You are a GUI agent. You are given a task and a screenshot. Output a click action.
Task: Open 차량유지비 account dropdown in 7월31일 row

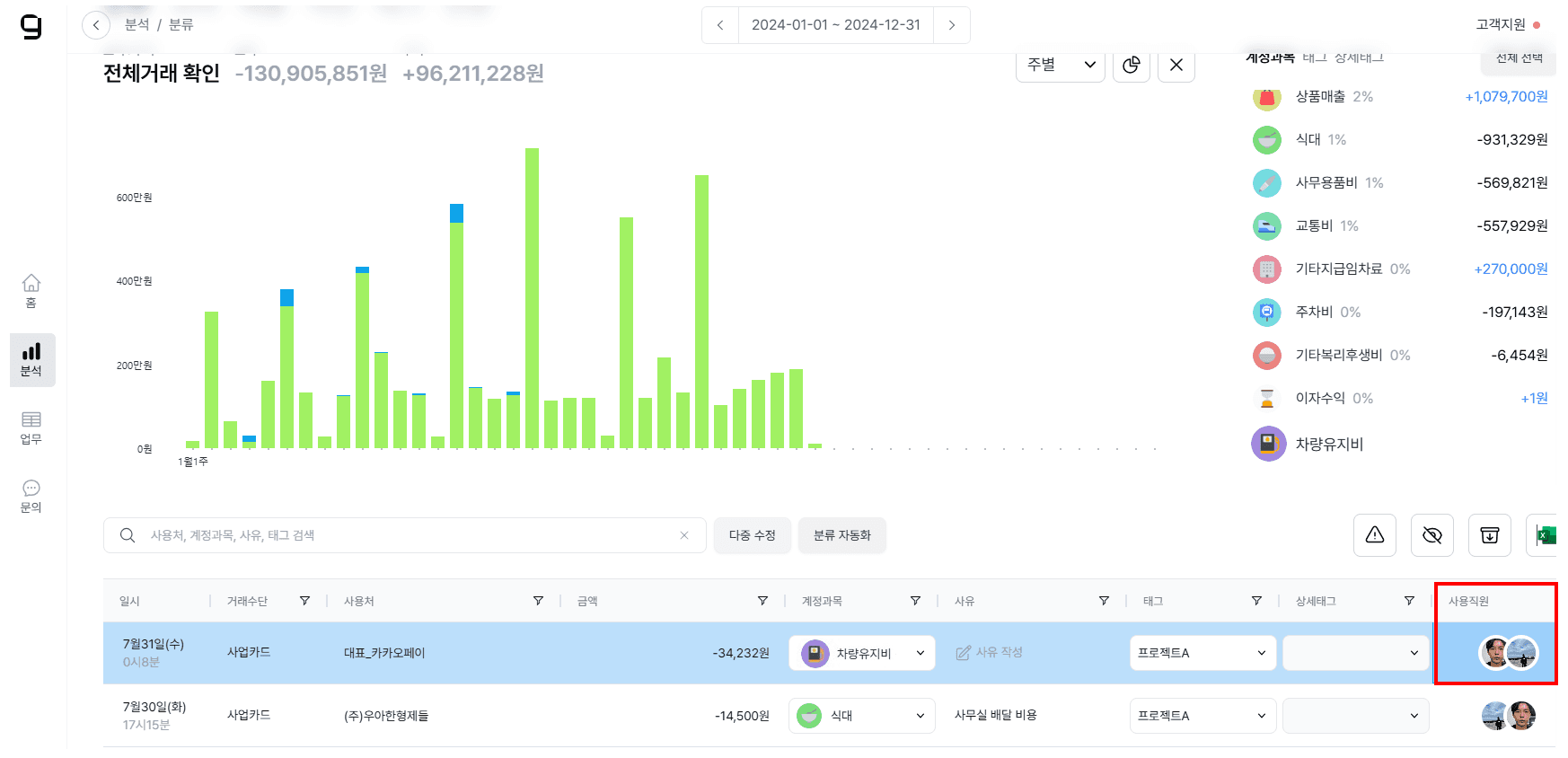[x=862, y=653]
